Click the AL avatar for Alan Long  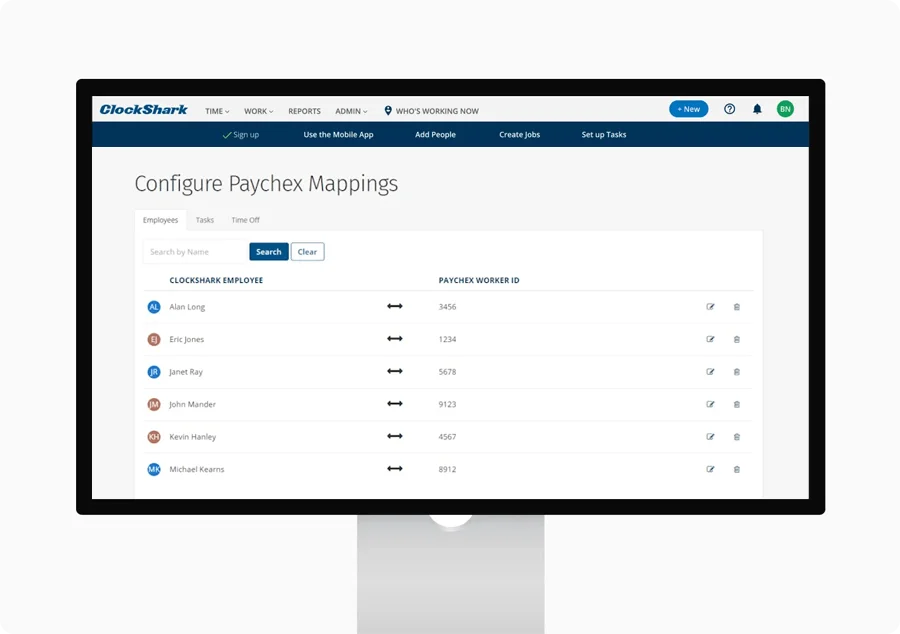click(154, 307)
